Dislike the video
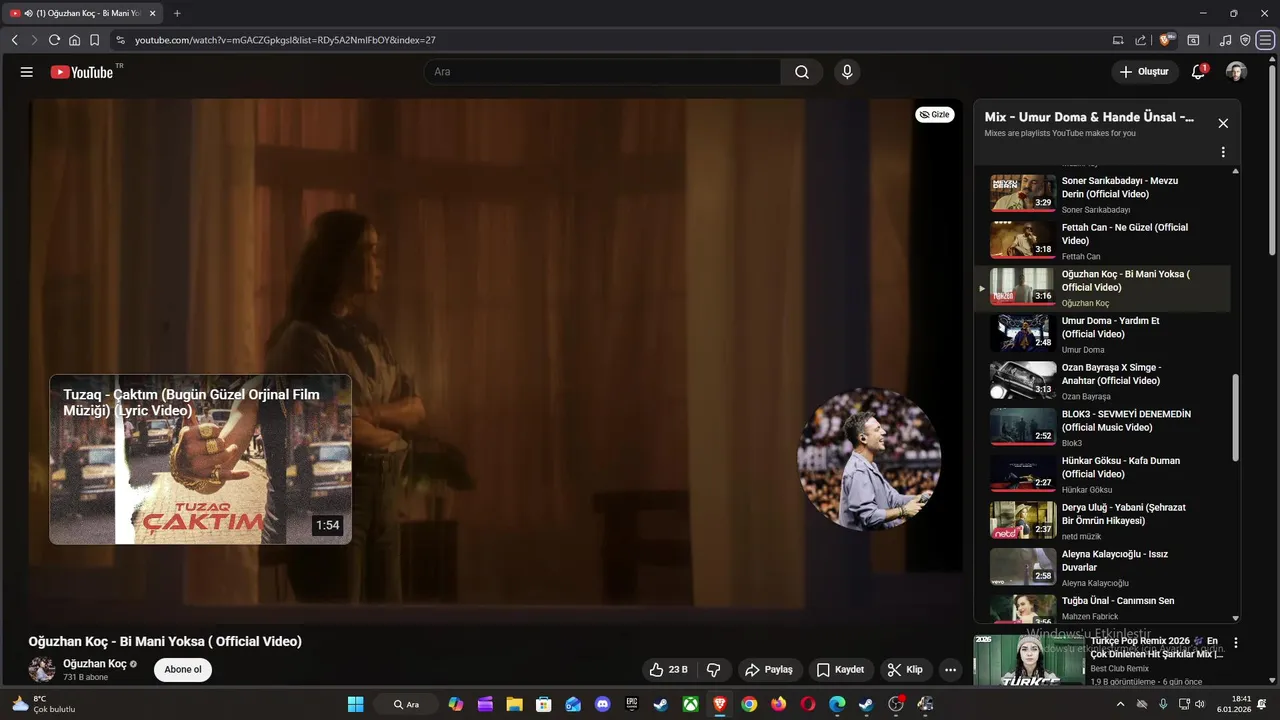The width and height of the screenshot is (1280, 720). click(714, 670)
